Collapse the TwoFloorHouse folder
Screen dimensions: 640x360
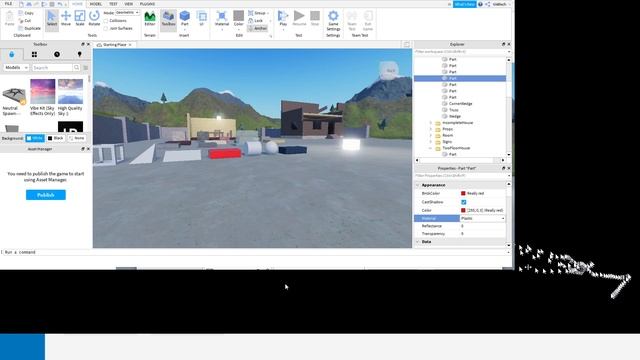coord(430,148)
